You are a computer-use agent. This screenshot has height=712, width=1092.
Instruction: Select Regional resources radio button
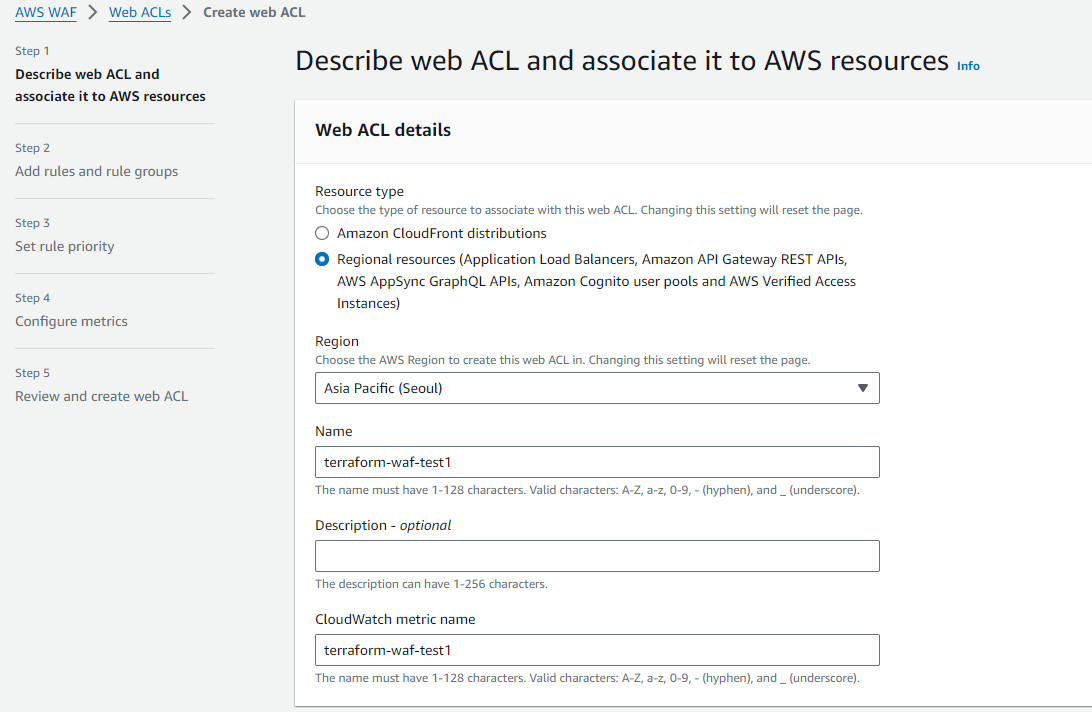point(322,259)
